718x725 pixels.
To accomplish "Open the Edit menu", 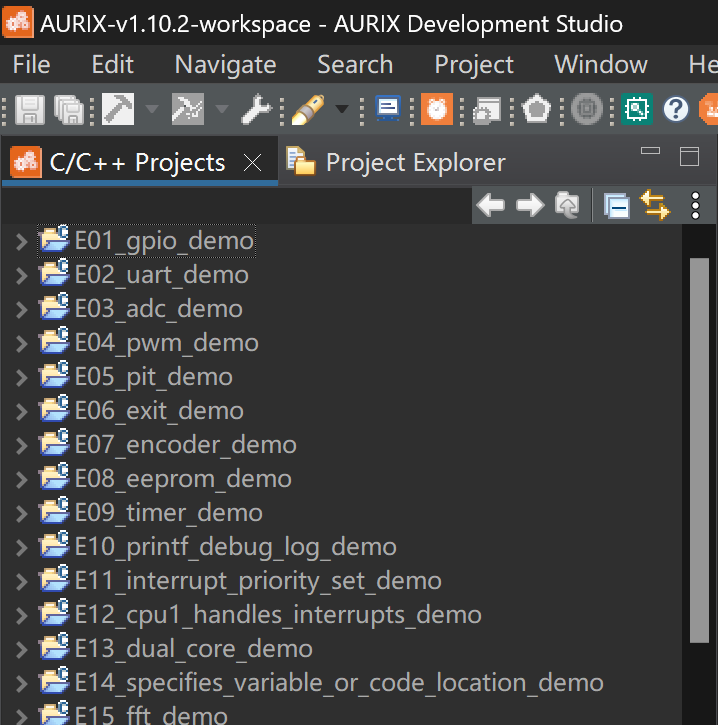I will click(x=112, y=64).
